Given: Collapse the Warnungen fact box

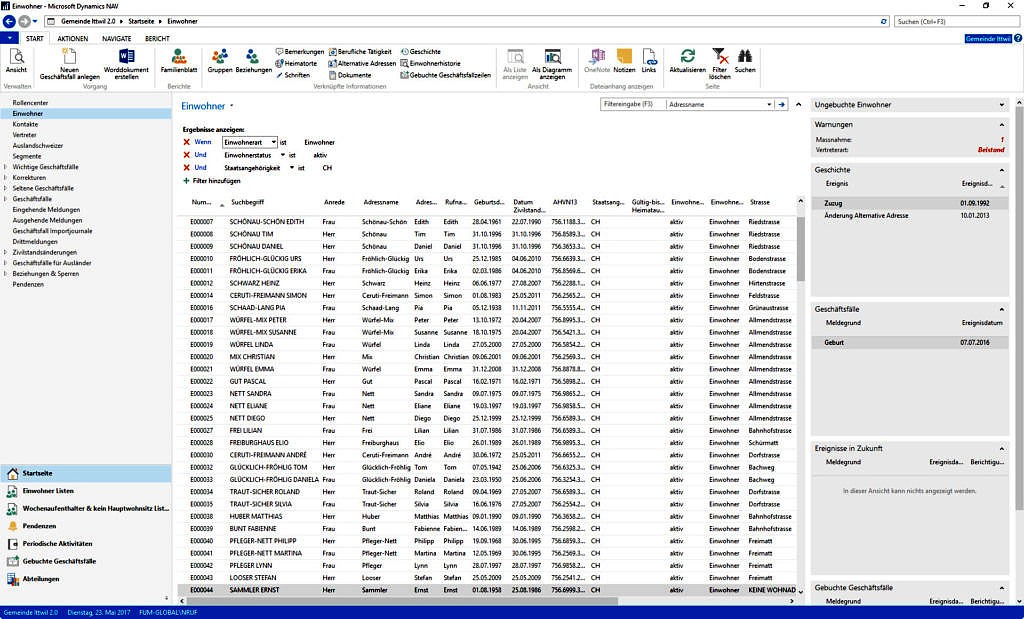Looking at the screenshot, I should (1002, 125).
